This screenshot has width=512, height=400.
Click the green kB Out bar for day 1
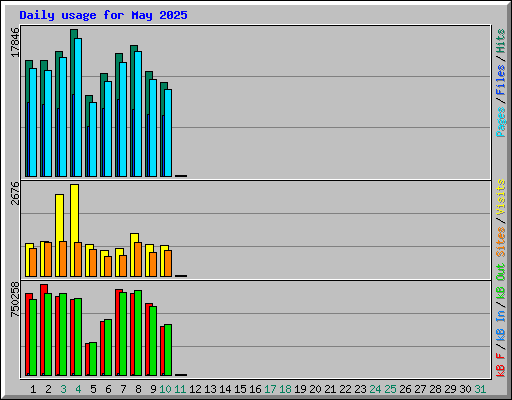point(33,338)
